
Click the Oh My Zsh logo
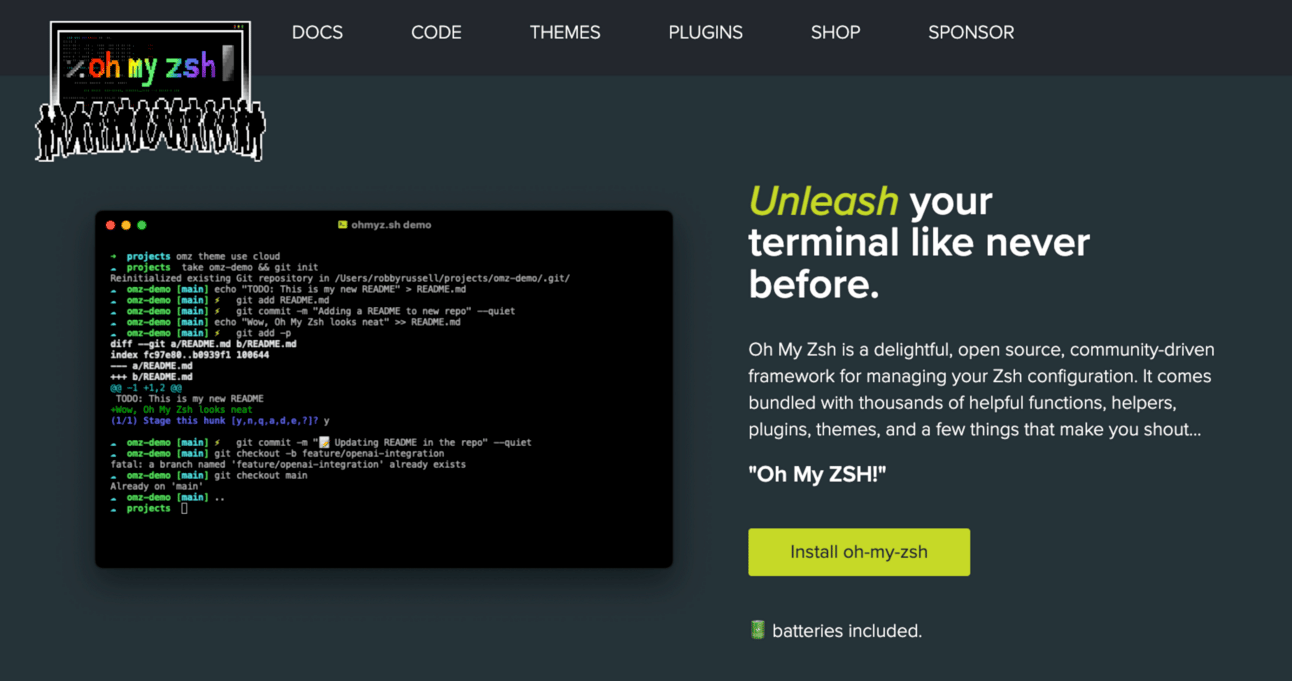tap(150, 91)
